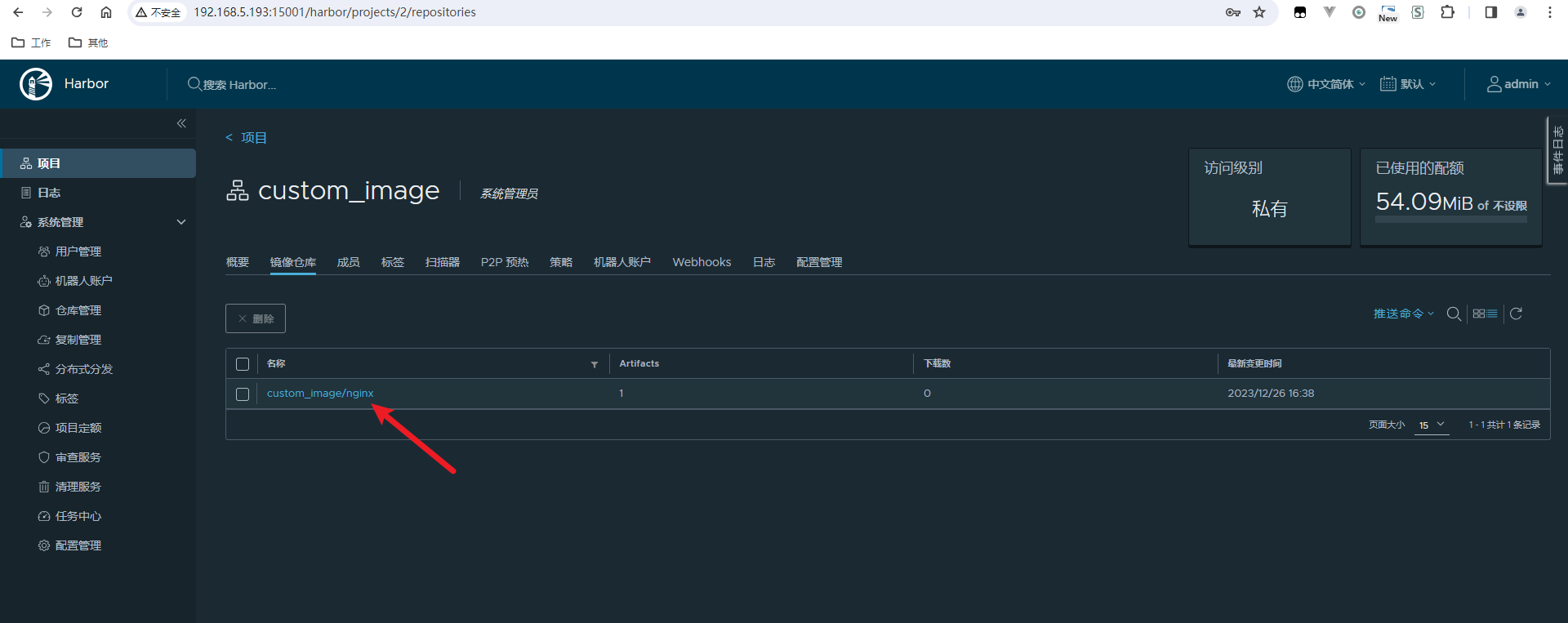Sort by Artifacts column header
Viewport: 1568px width, 623px height.
[639, 364]
